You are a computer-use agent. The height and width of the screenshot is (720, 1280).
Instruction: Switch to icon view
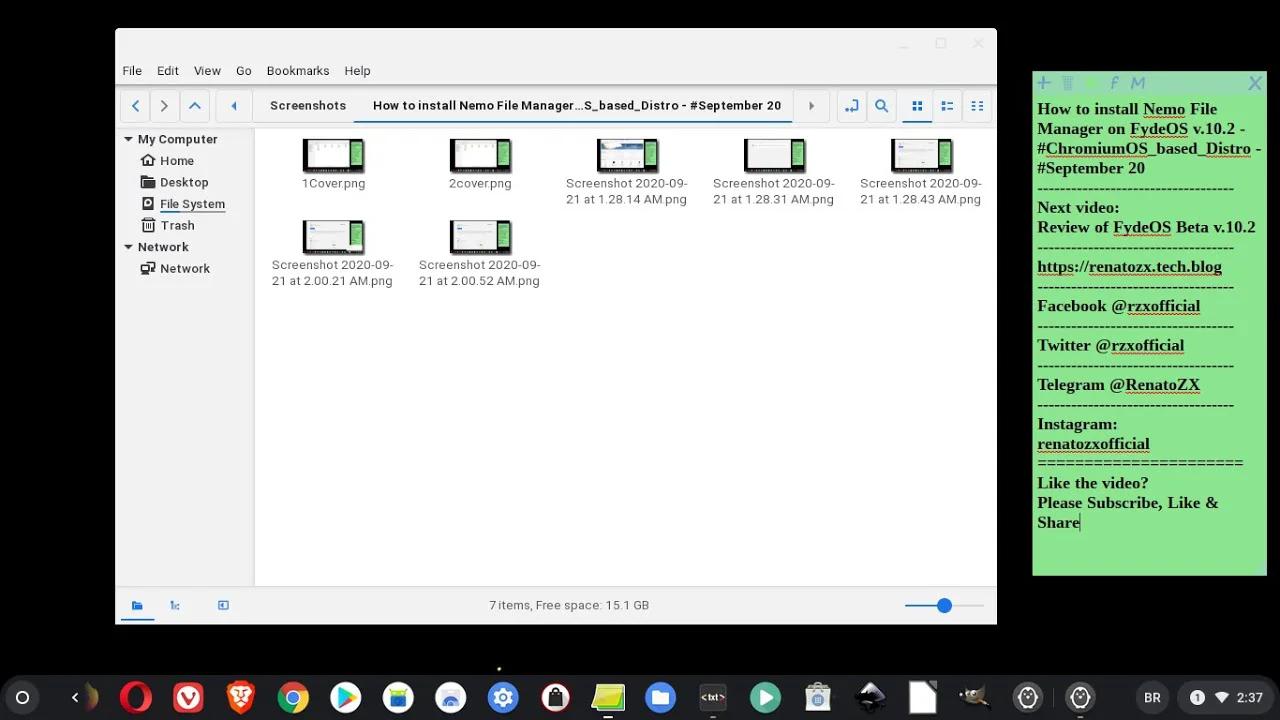pos(917,105)
